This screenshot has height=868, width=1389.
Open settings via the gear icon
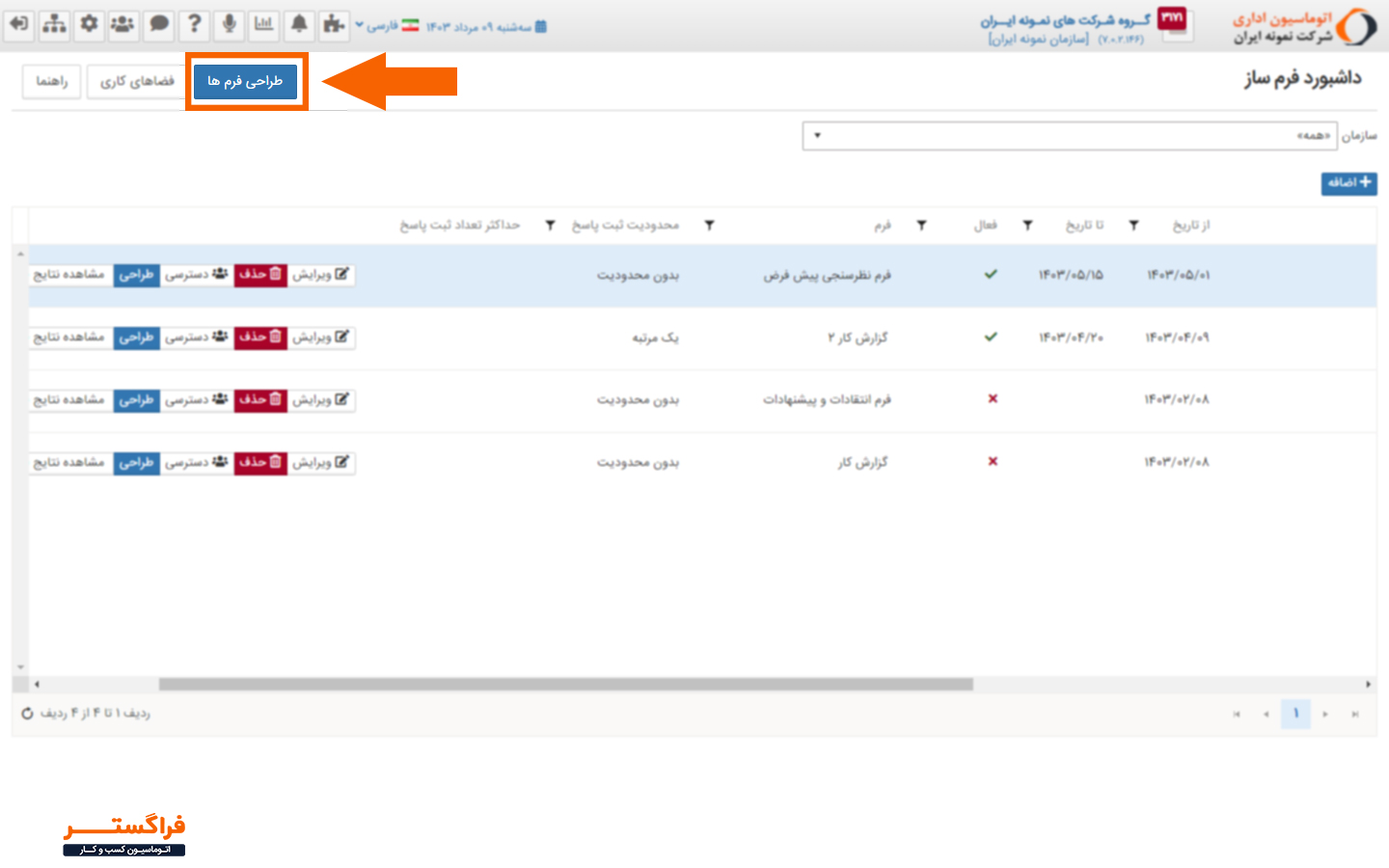pos(89,25)
